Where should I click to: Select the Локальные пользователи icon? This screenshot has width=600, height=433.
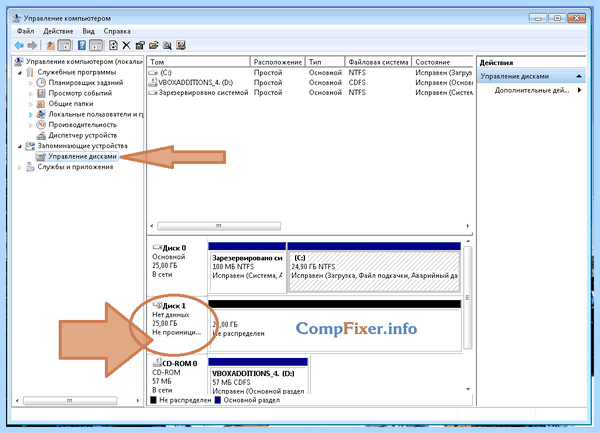click(41, 114)
